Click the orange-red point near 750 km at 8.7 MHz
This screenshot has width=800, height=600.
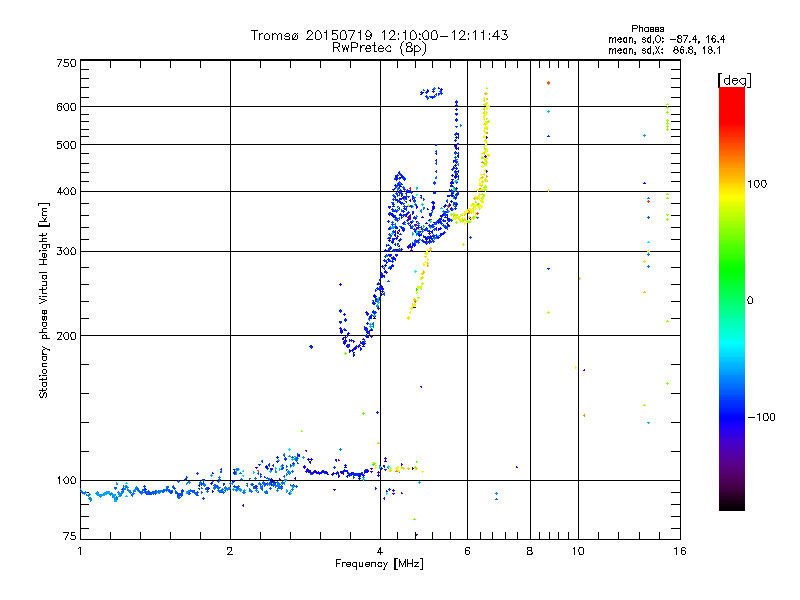pos(548,83)
